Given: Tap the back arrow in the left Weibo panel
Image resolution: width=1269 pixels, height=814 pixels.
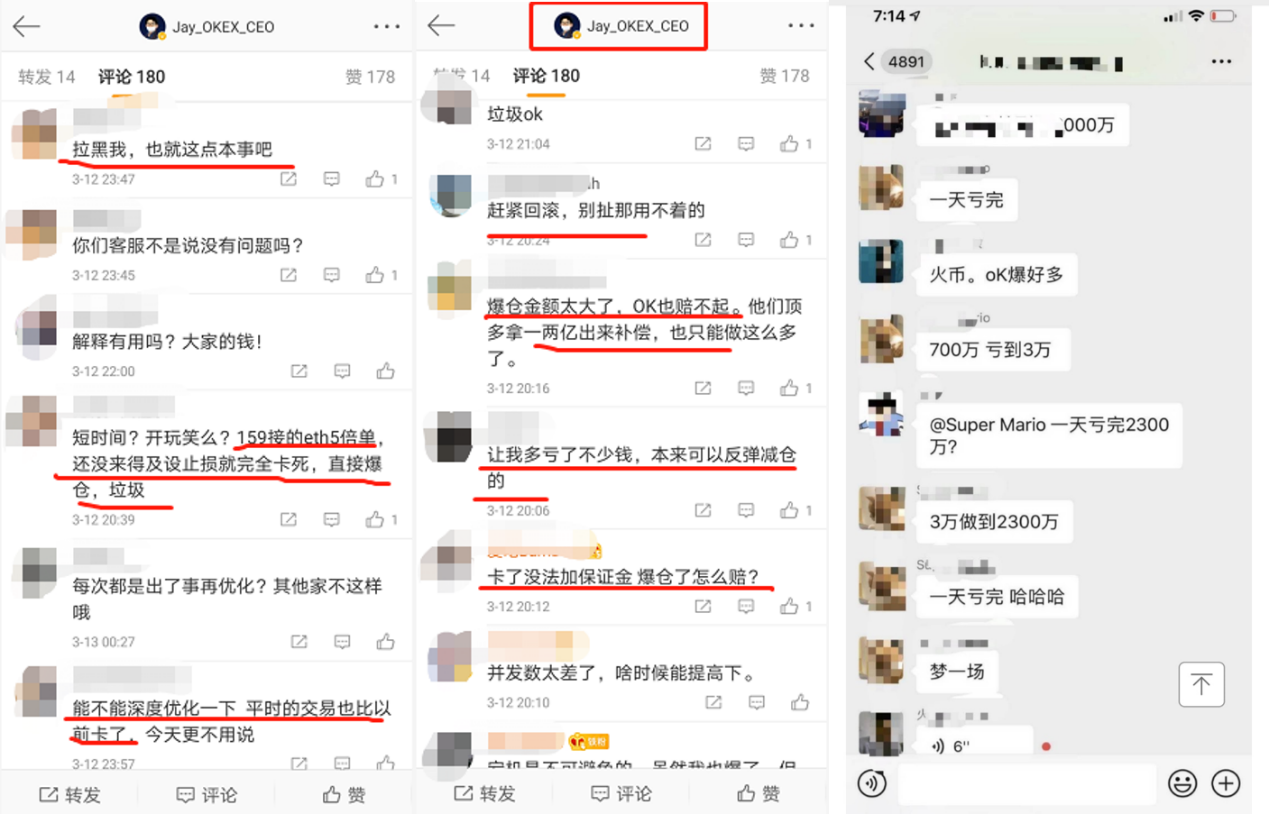Looking at the screenshot, I should [26, 27].
